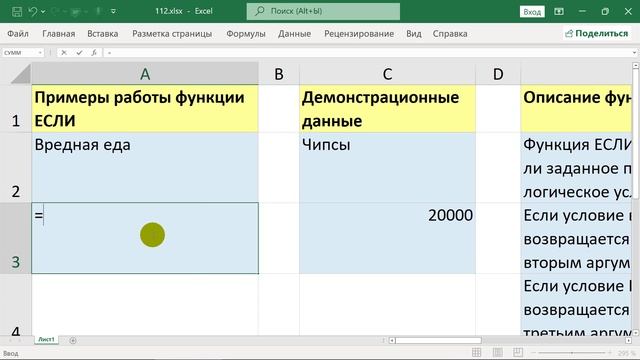Select the Лист1 sheet tab
Image resolution: width=640 pixels, height=360 pixels.
click(46, 340)
